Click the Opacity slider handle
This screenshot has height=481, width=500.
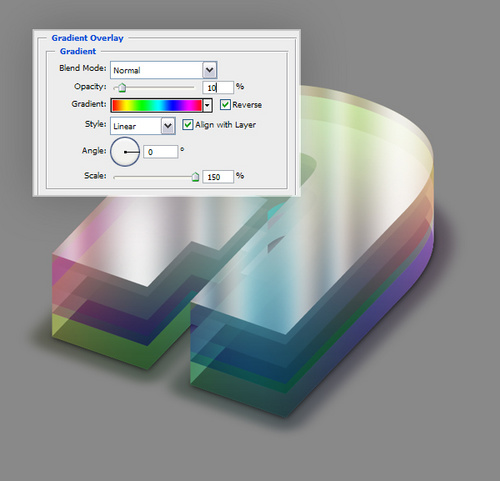pyautogui.click(x=122, y=88)
